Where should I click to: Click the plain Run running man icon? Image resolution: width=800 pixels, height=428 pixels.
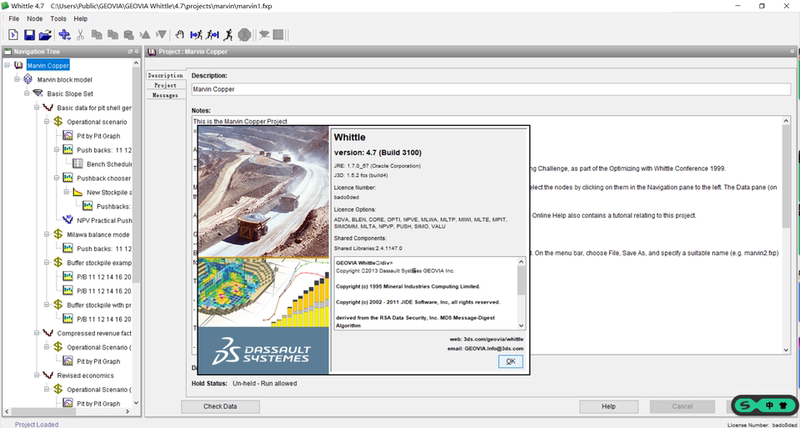[229, 35]
